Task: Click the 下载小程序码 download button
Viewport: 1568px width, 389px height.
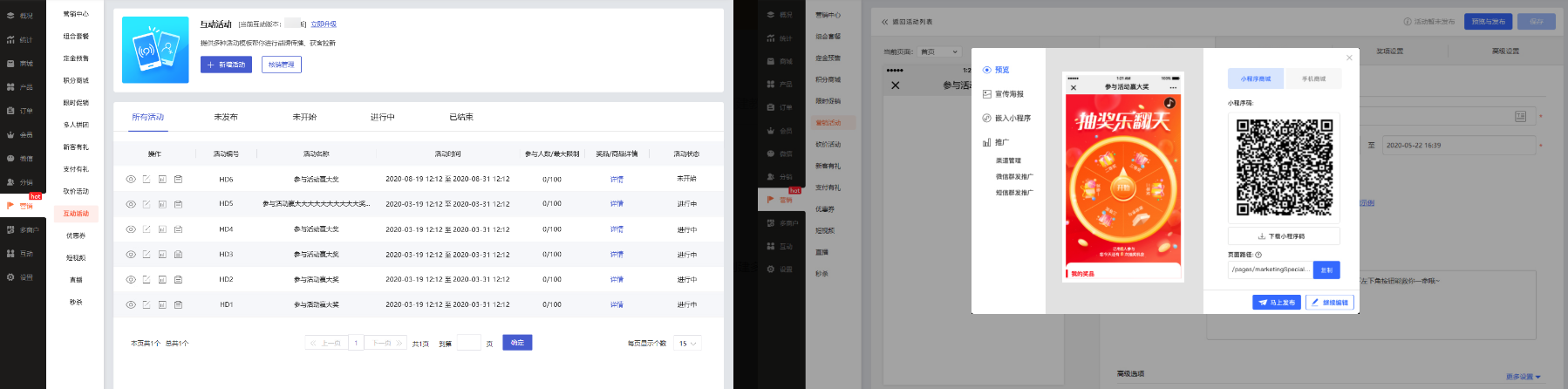Action: [1284, 236]
